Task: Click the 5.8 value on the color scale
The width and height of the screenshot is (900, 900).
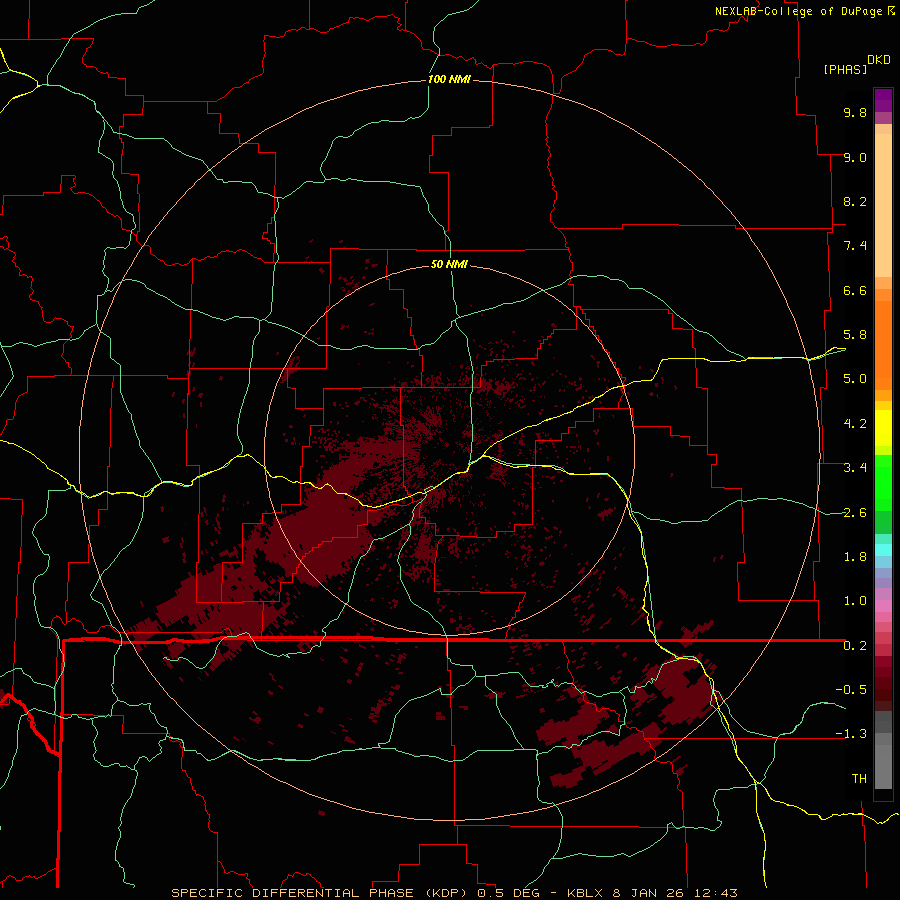Action: 855,335
